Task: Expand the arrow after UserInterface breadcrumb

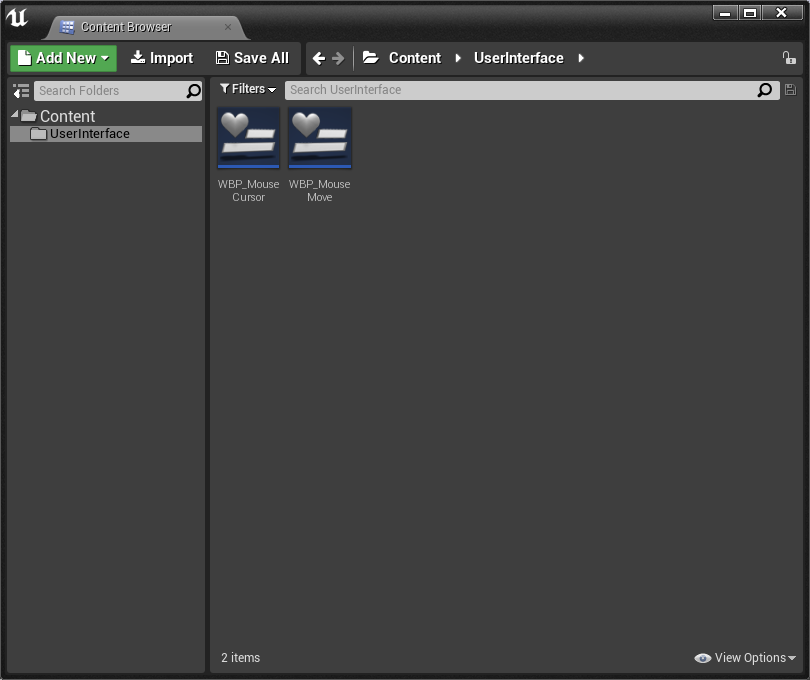Action: [x=581, y=58]
